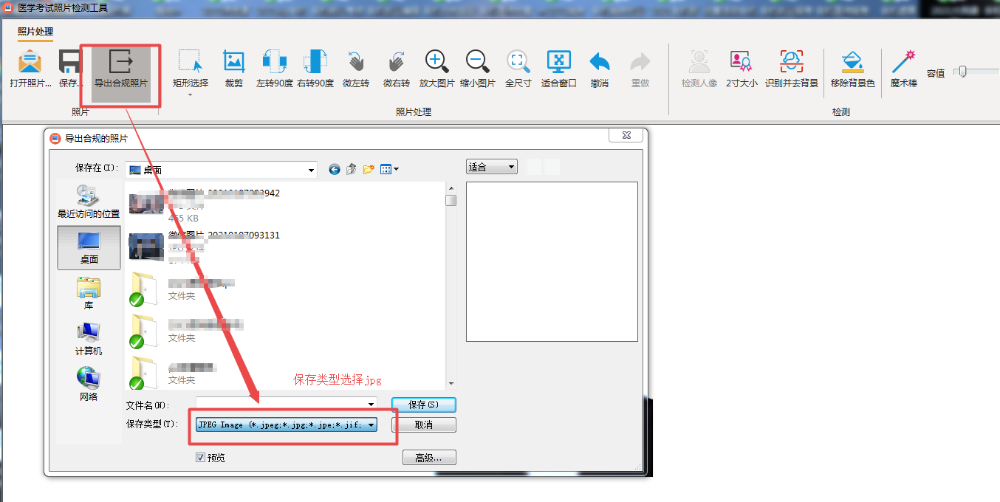Click the 适合窗口 fit window icon
The height and width of the screenshot is (502, 1000).
click(x=558, y=65)
